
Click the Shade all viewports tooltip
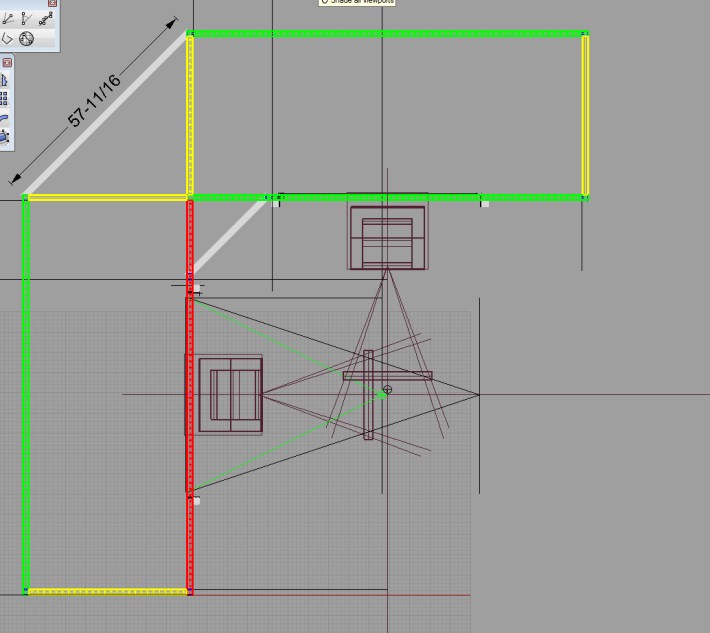coord(357,2)
